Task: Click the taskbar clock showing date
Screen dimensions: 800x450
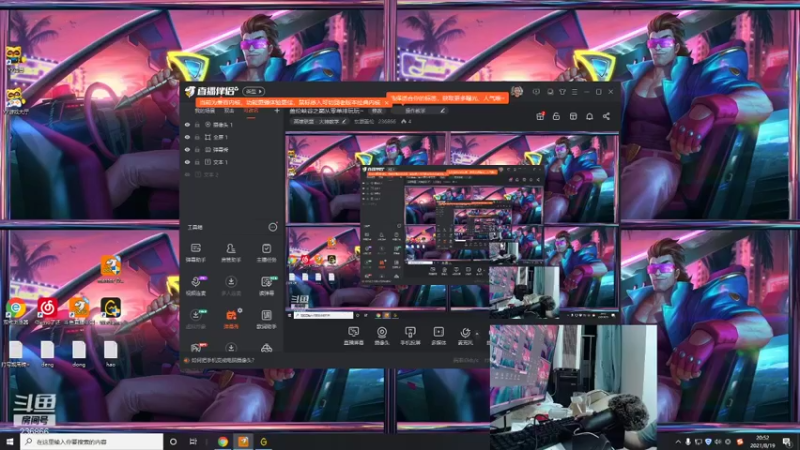Action: (762, 442)
